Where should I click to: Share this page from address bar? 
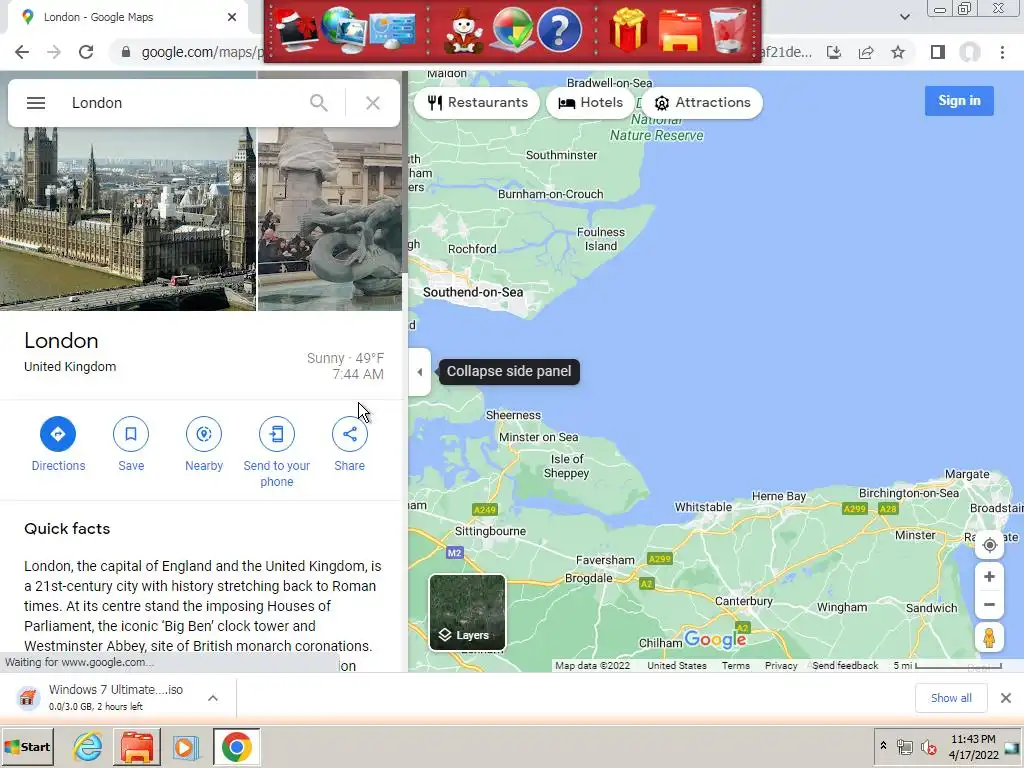pyautogui.click(x=866, y=52)
